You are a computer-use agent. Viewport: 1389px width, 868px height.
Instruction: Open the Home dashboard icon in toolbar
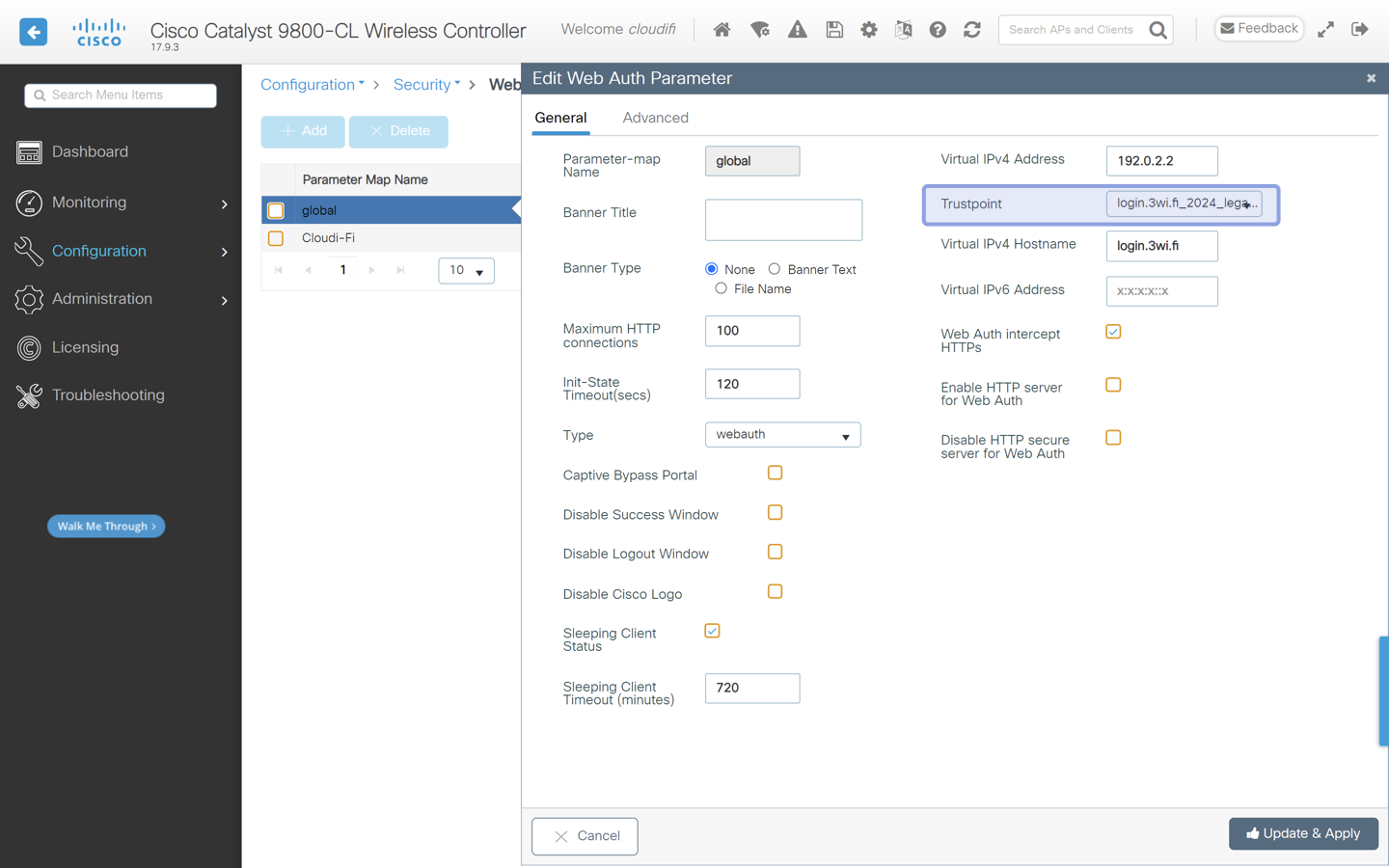tap(722, 29)
